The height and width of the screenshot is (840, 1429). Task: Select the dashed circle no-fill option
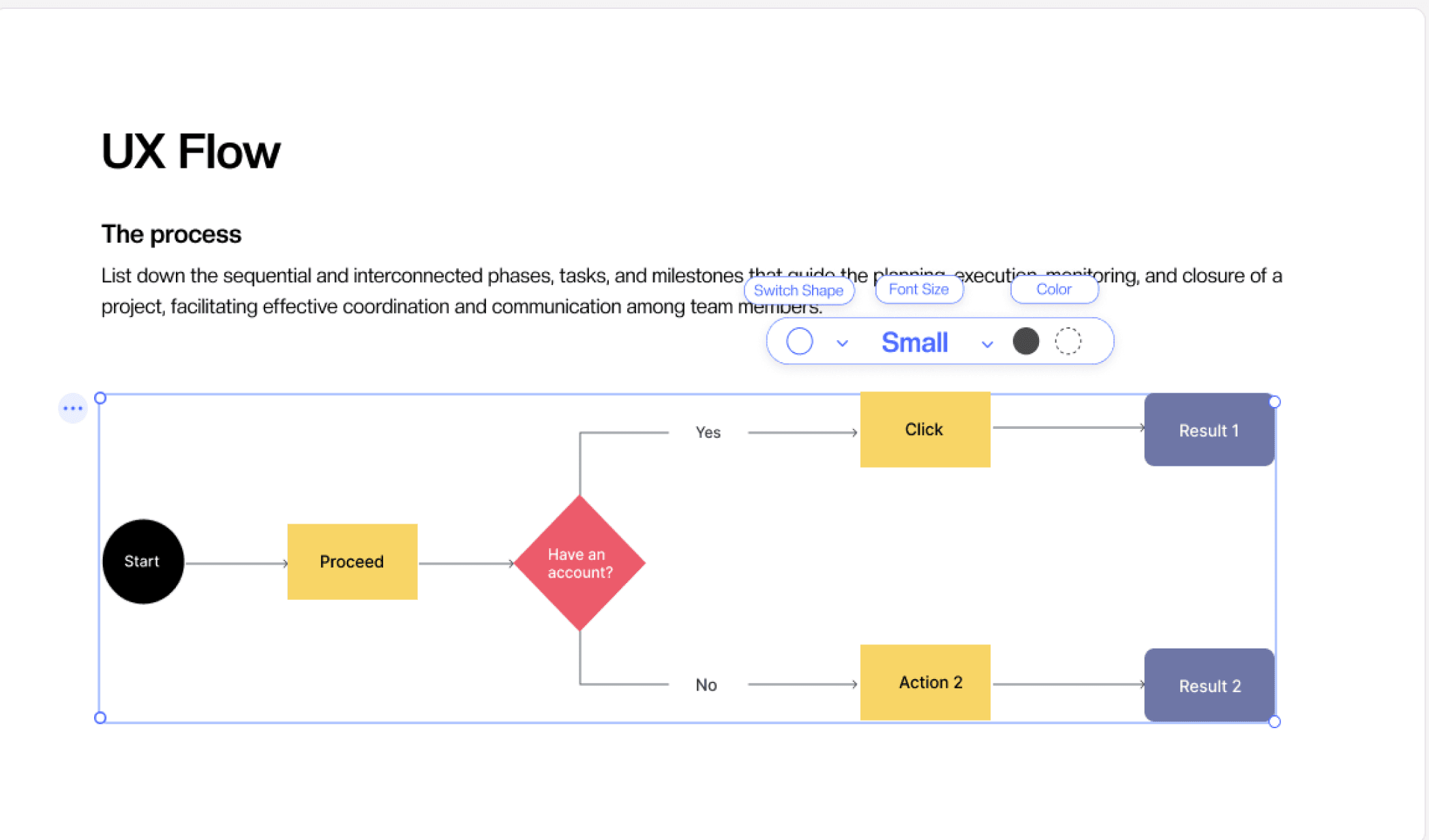coord(1068,342)
